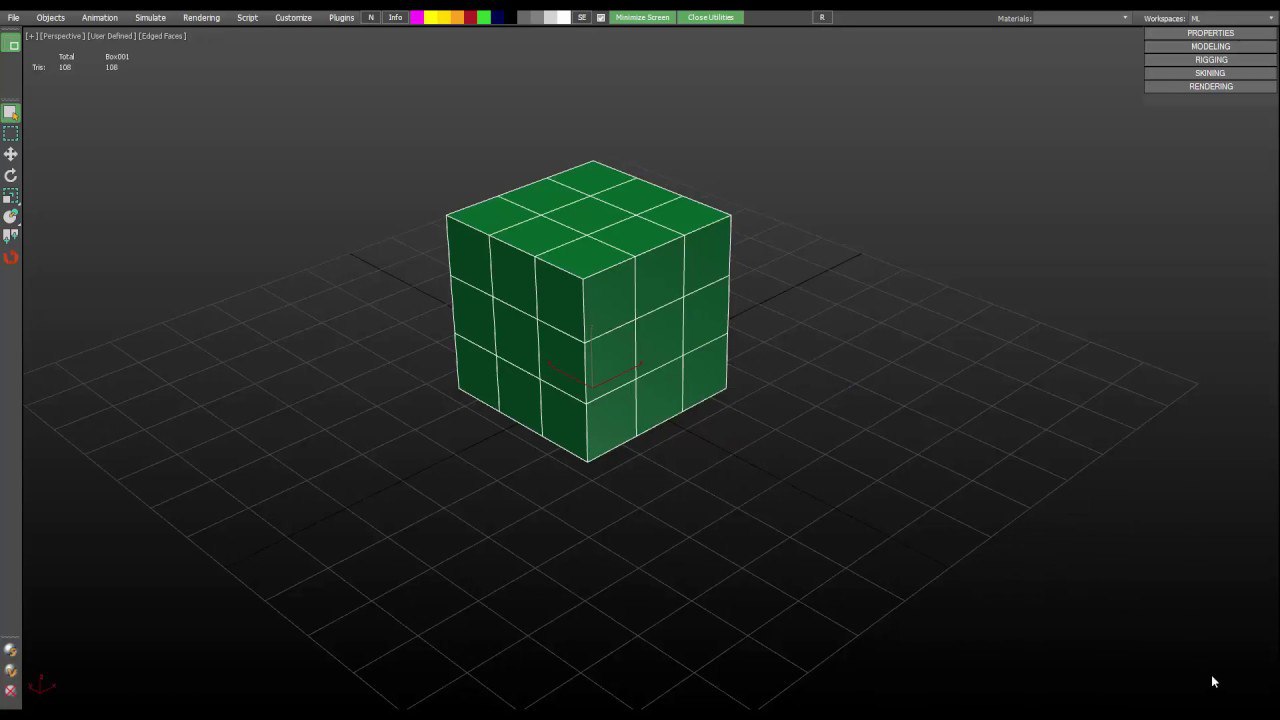Viewport: 1280px width, 720px height.
Task: Click the Total statistics label
Action: click(66, 57)
